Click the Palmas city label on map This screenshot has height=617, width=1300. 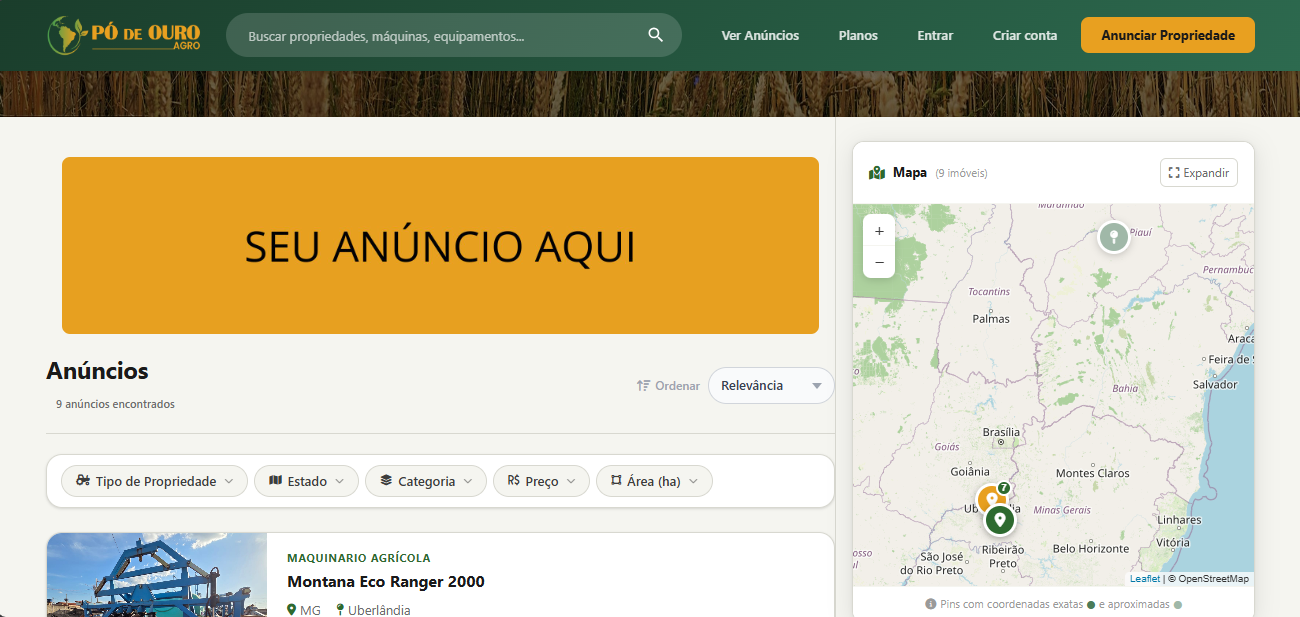click(x=991, y=319)
